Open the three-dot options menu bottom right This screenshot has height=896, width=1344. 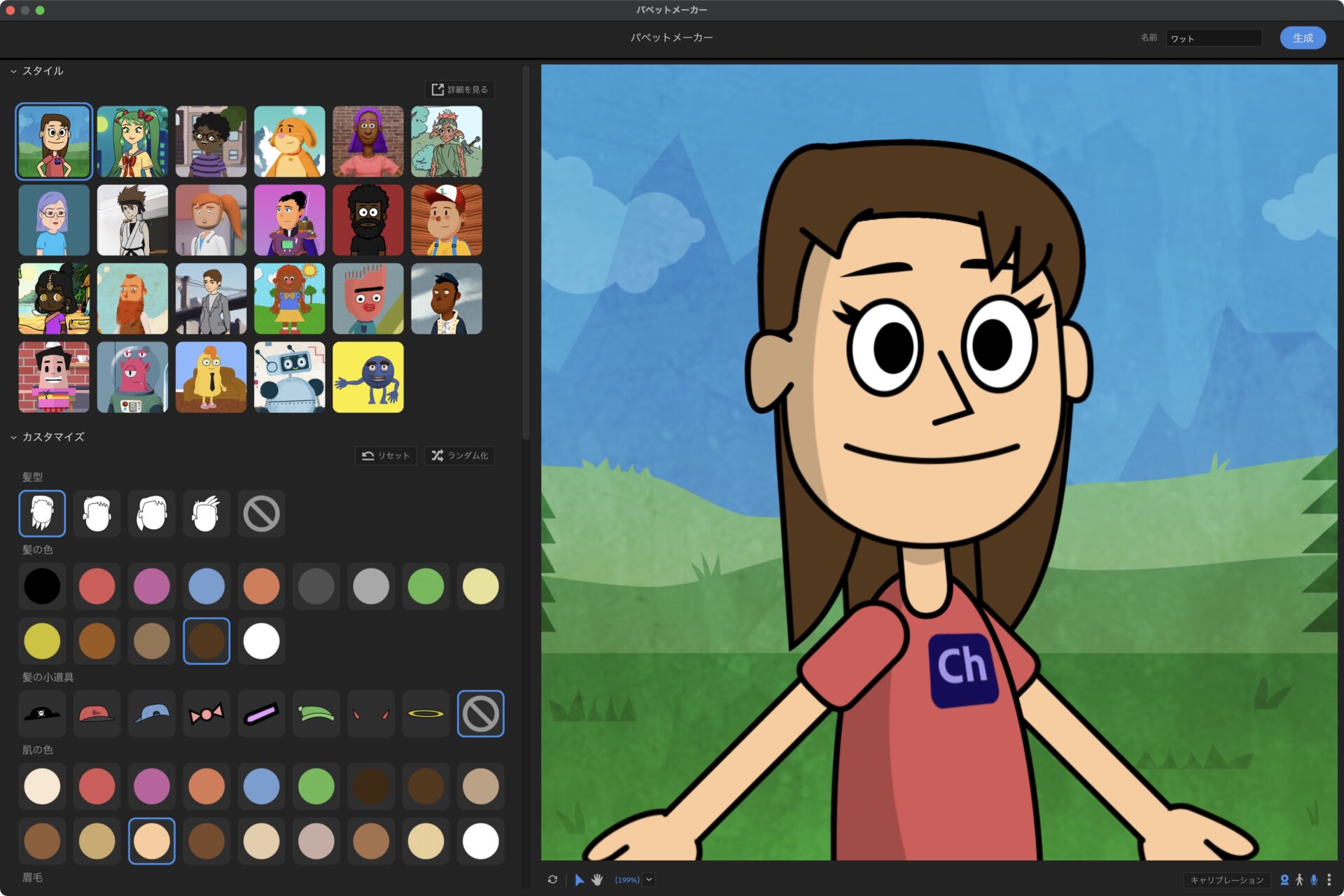point(1329,880)
